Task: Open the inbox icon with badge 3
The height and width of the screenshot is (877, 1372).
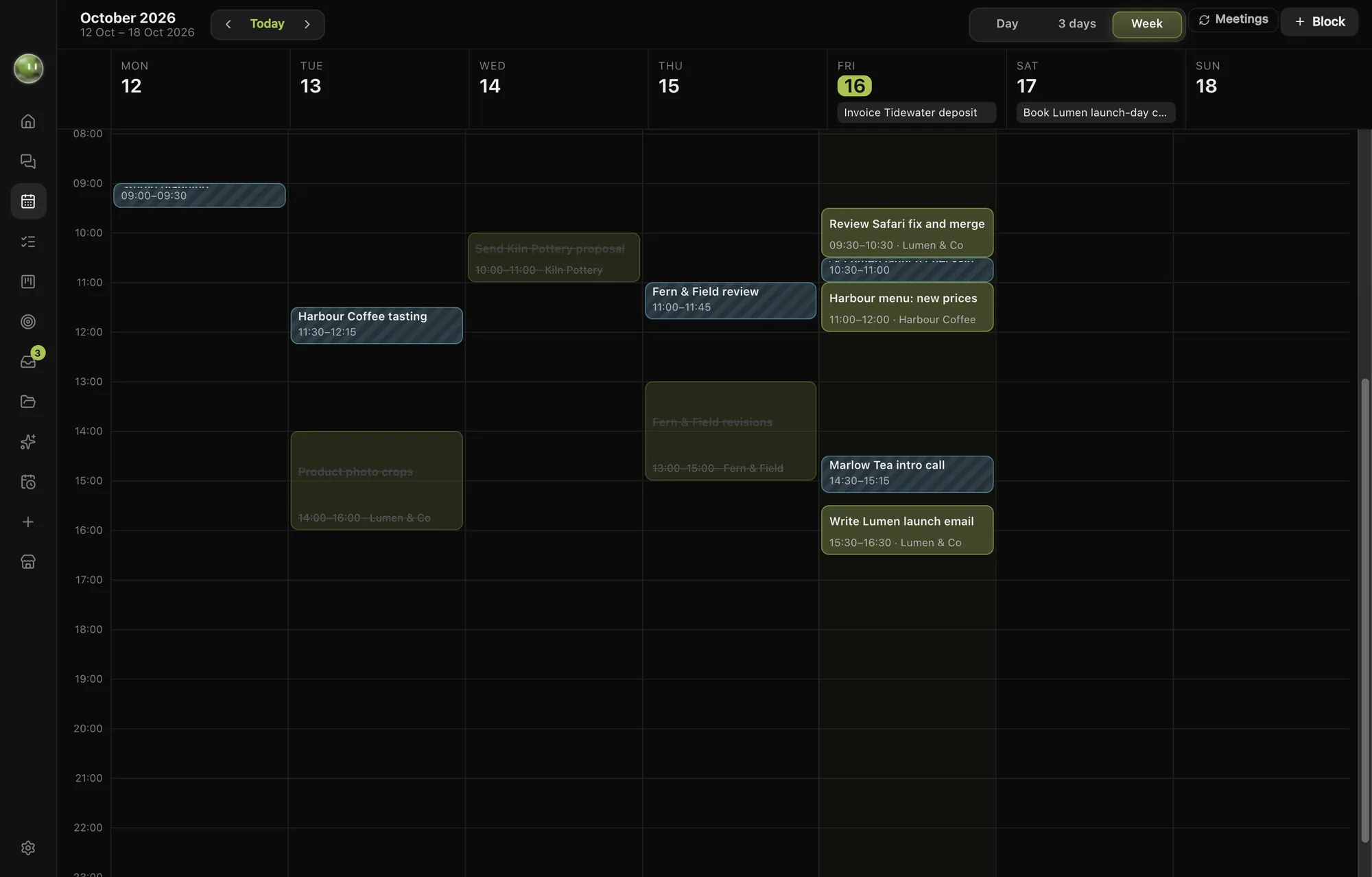Action: 28,362
